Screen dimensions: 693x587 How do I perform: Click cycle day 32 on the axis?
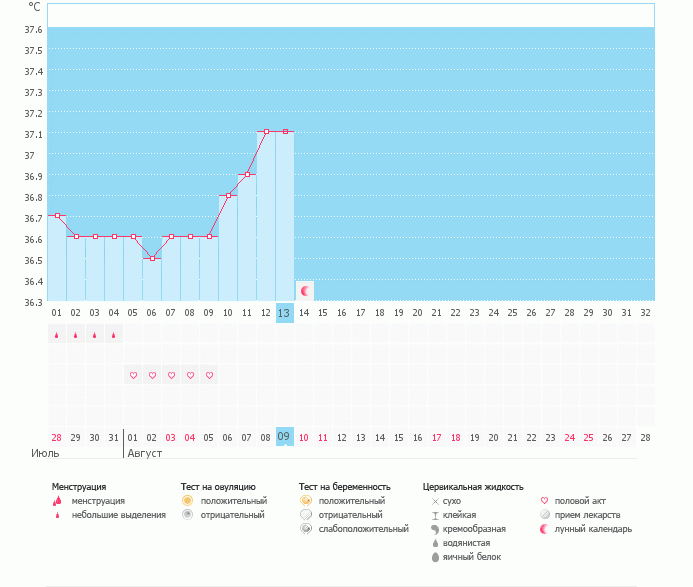[x=645, y=313]
